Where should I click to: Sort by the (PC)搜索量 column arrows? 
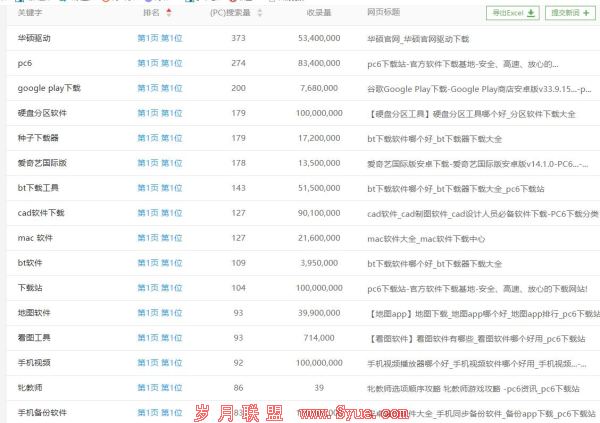coord(260,13)
